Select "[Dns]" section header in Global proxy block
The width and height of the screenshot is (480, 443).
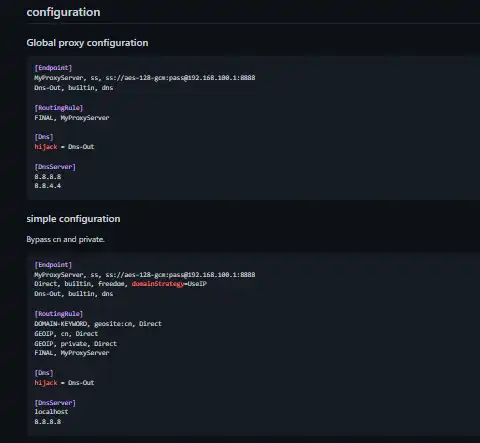tap(44, 137)
